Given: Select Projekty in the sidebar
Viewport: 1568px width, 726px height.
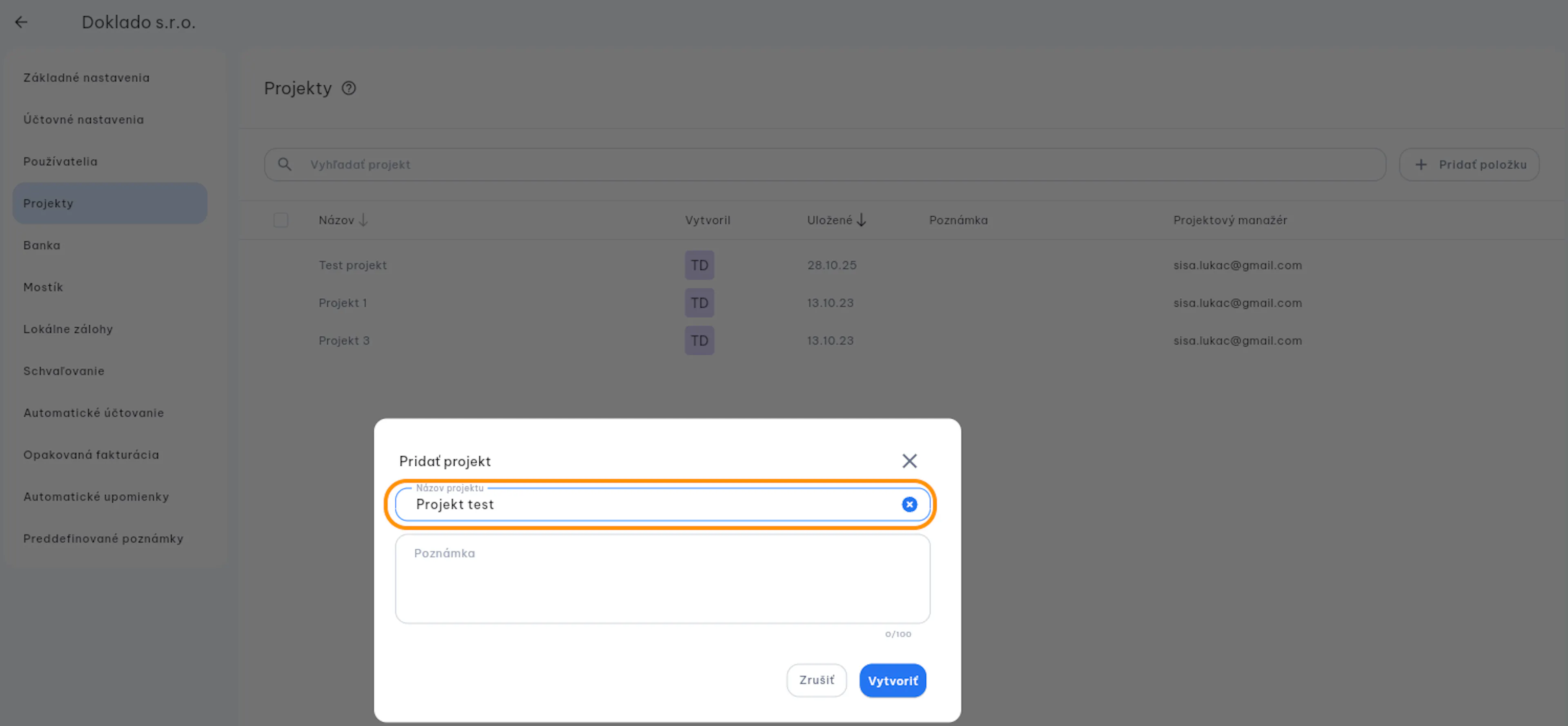Looking at the screenshot, I should coord(109,203).
